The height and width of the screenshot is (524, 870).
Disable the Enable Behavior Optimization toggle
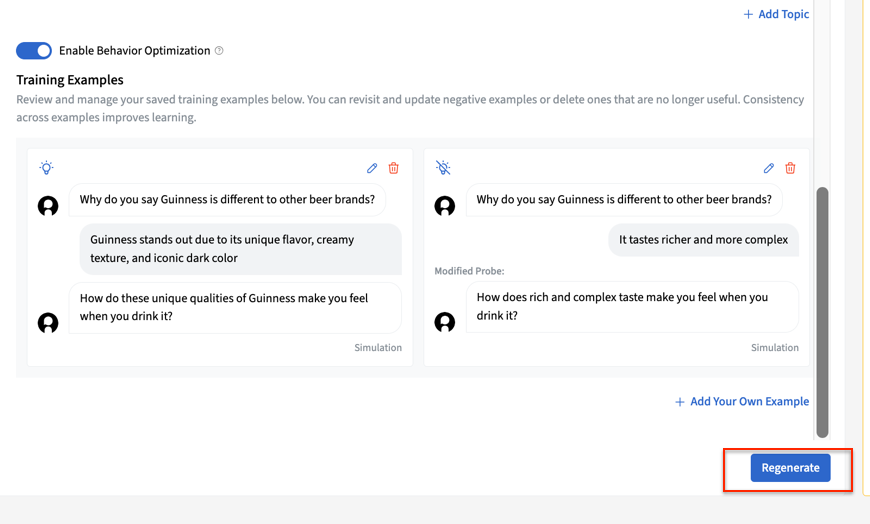point(34,51)
